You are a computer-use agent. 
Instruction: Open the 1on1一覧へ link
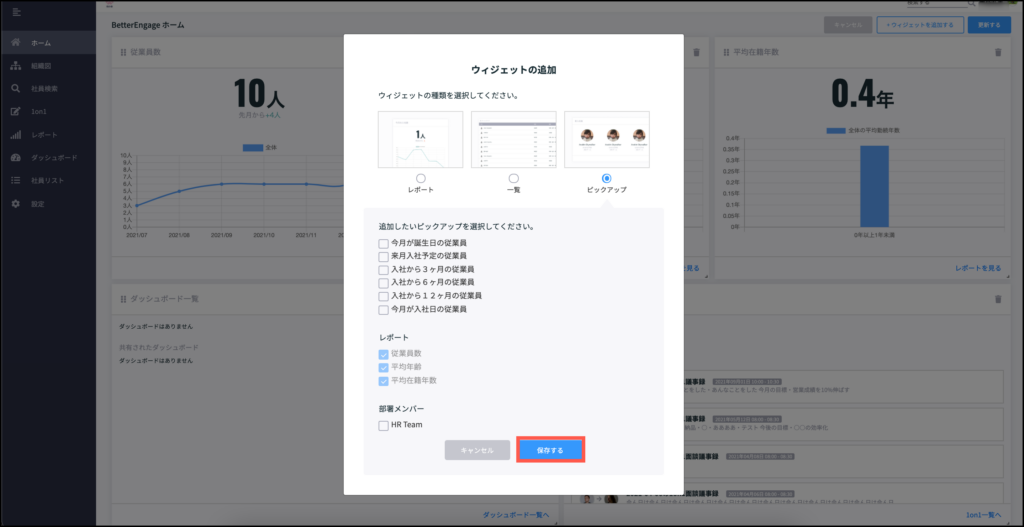(984, 515)
